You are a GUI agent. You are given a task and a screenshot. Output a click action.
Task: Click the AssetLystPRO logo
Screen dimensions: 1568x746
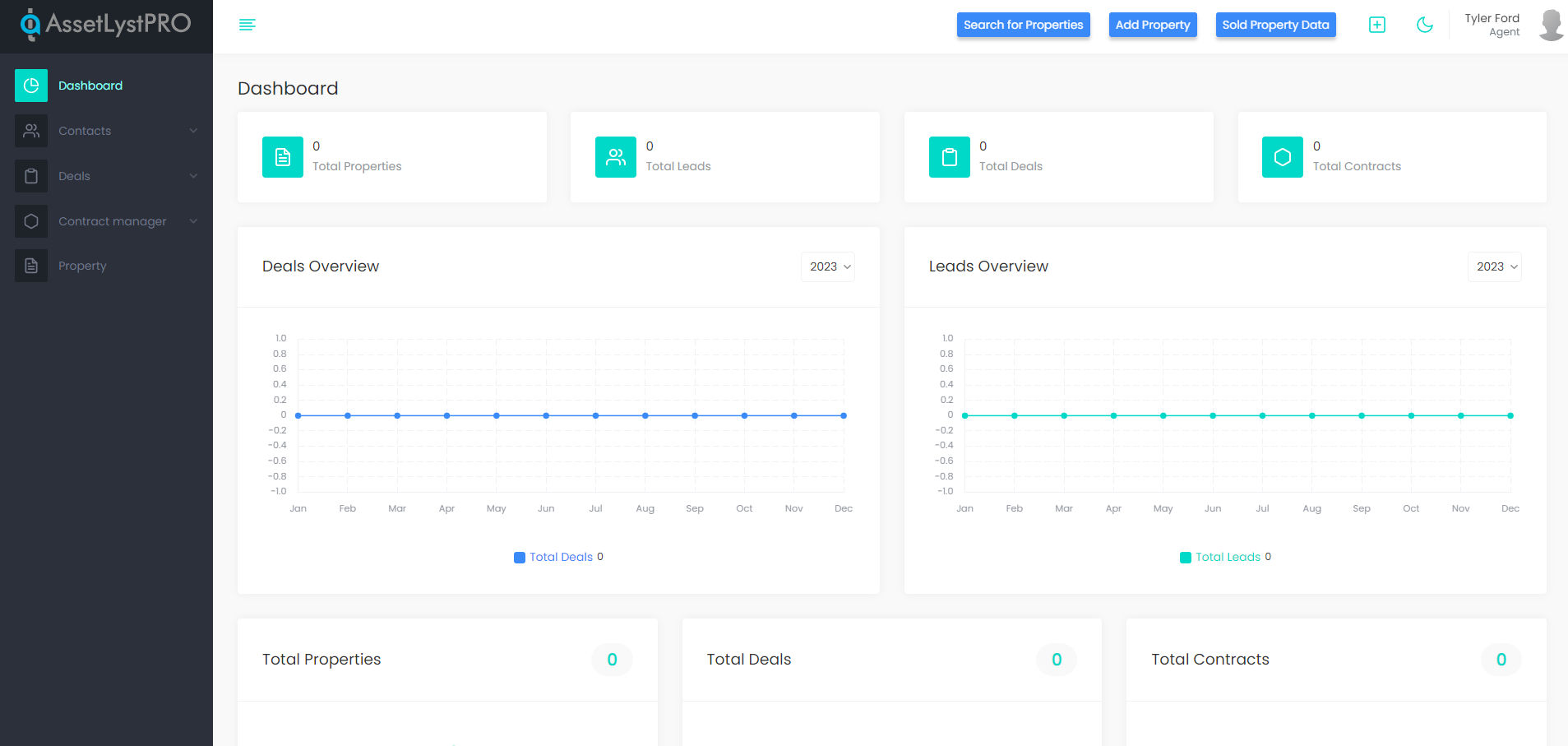coord(106,25)
